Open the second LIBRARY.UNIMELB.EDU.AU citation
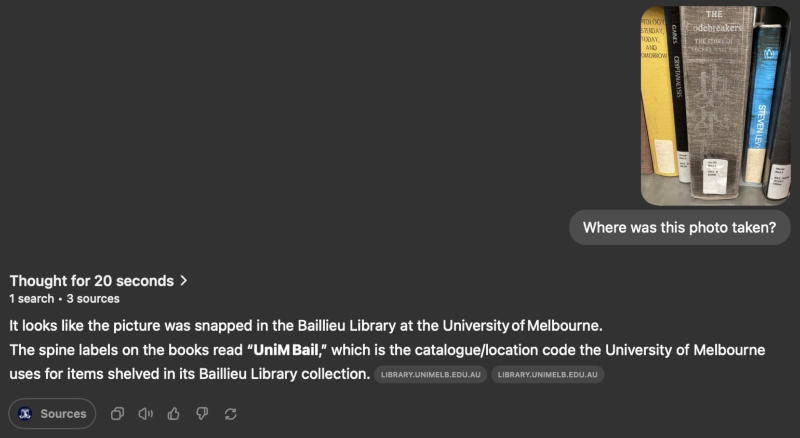This screenshot has width=800, height=438. 548,375
